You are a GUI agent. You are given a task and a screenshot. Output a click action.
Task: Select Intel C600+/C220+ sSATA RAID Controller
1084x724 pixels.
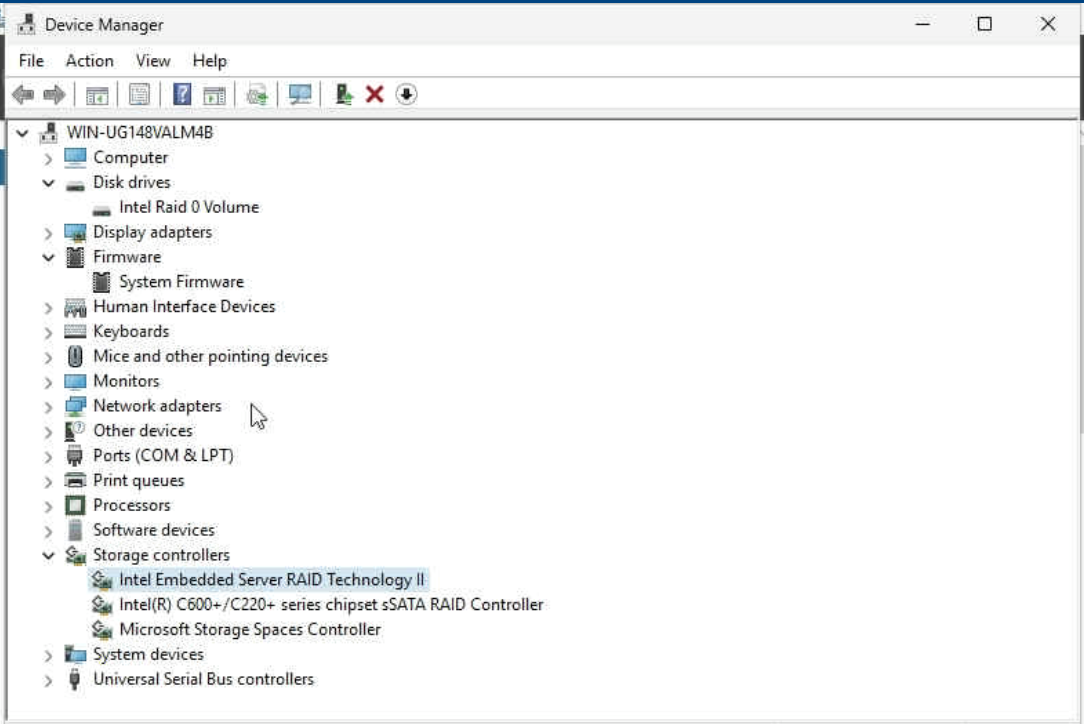[331, 604]
